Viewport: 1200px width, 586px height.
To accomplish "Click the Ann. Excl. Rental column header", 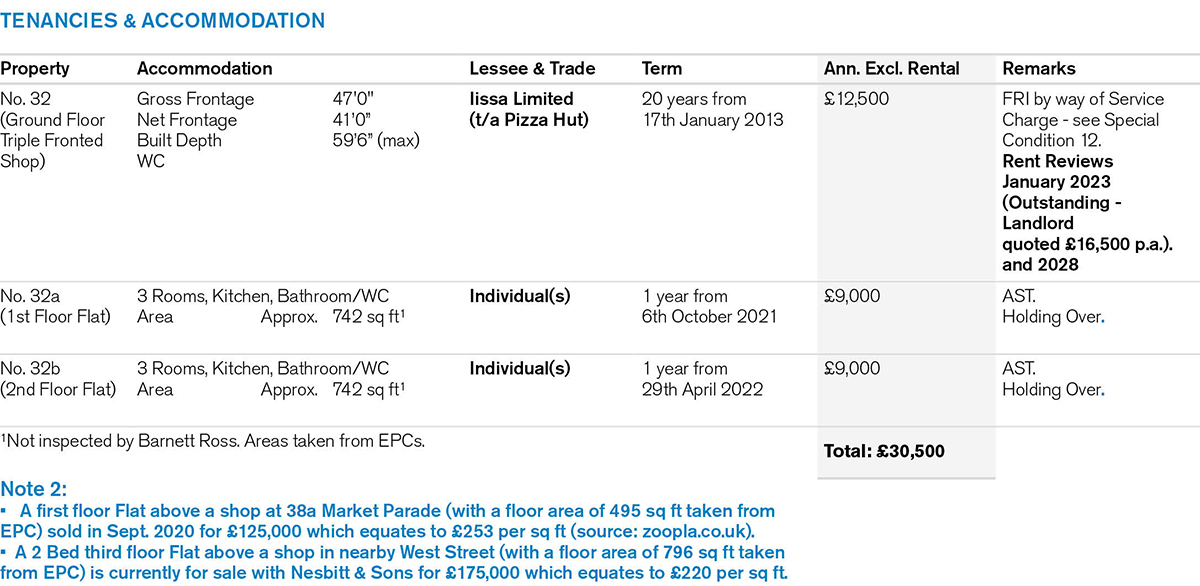I will [x=891, y=69].
